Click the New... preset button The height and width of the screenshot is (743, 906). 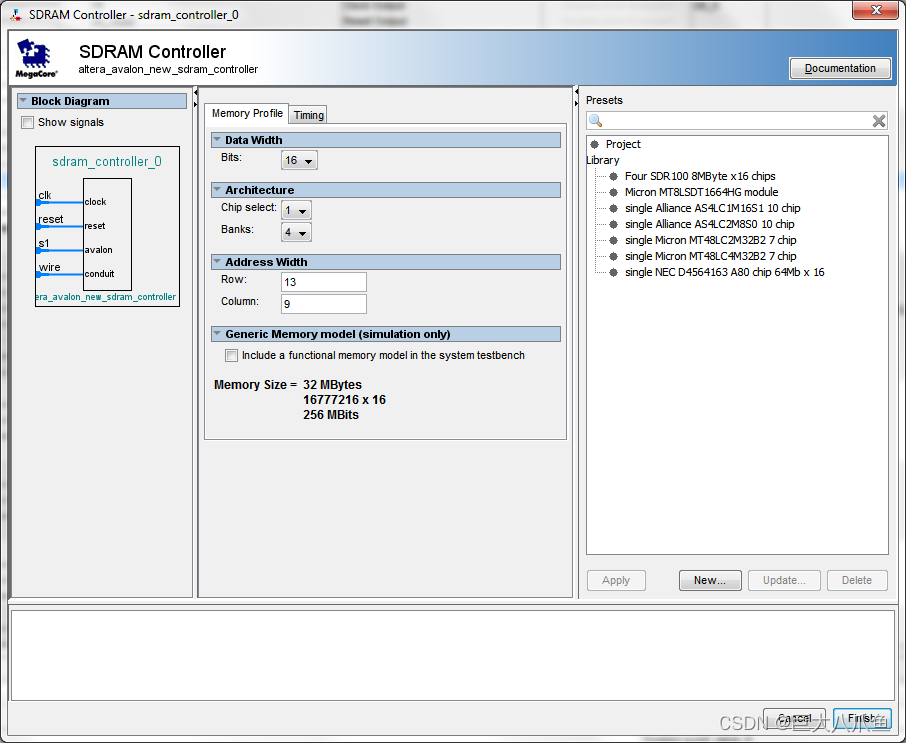[x=710, y=580]
